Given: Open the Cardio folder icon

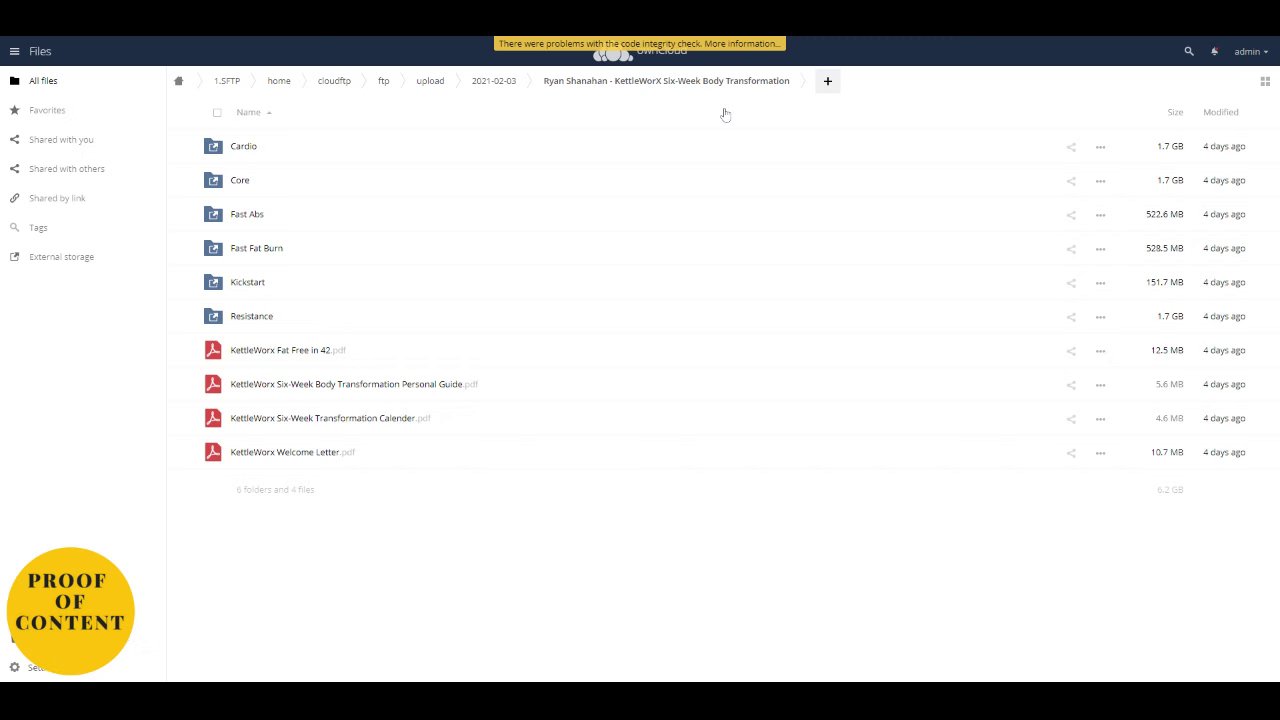Looking at the screenshot, I should [213, 146].
